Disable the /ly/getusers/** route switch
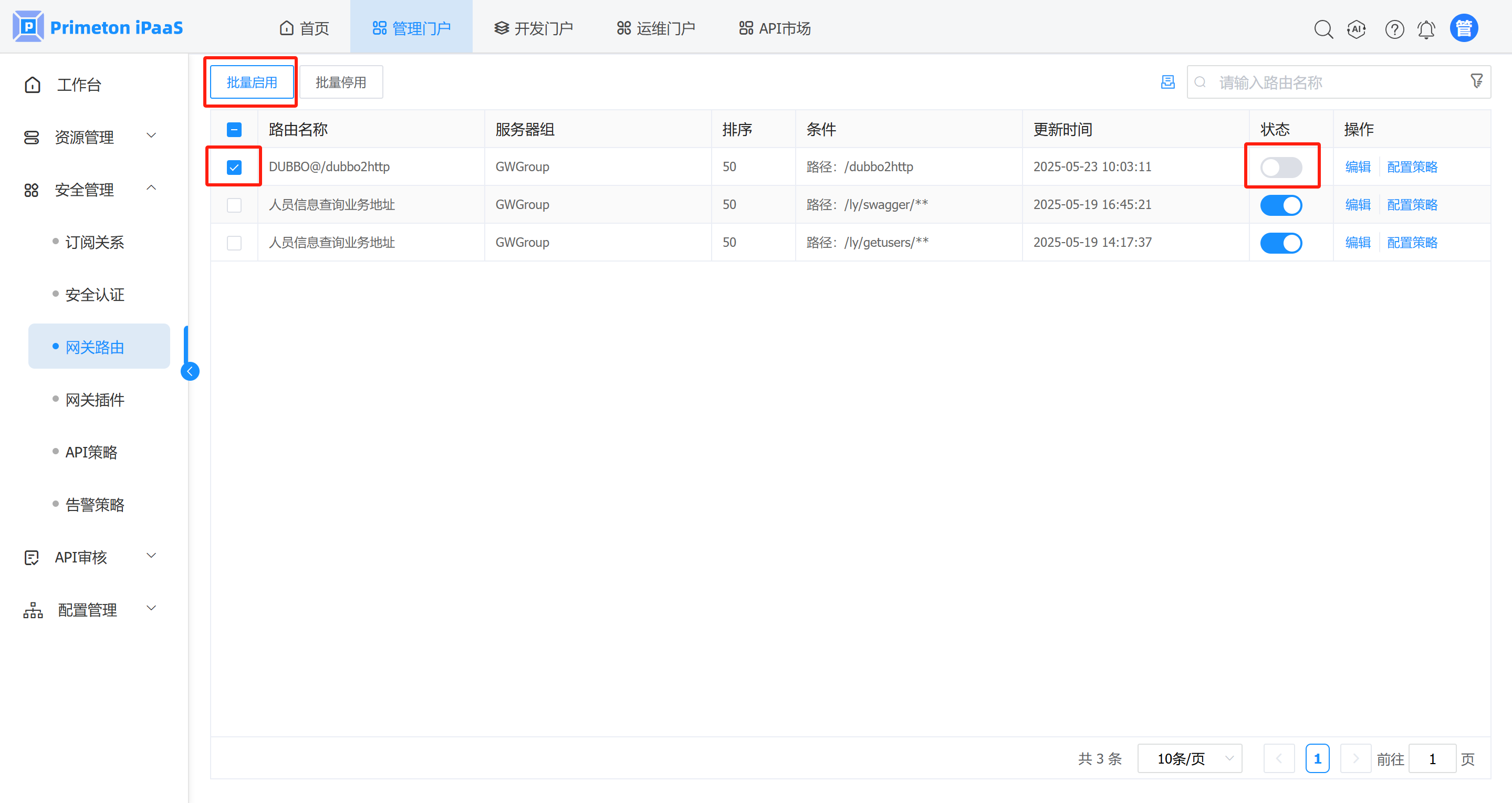Screen dimensions: 1512x803 click(x=1281, y=243)
